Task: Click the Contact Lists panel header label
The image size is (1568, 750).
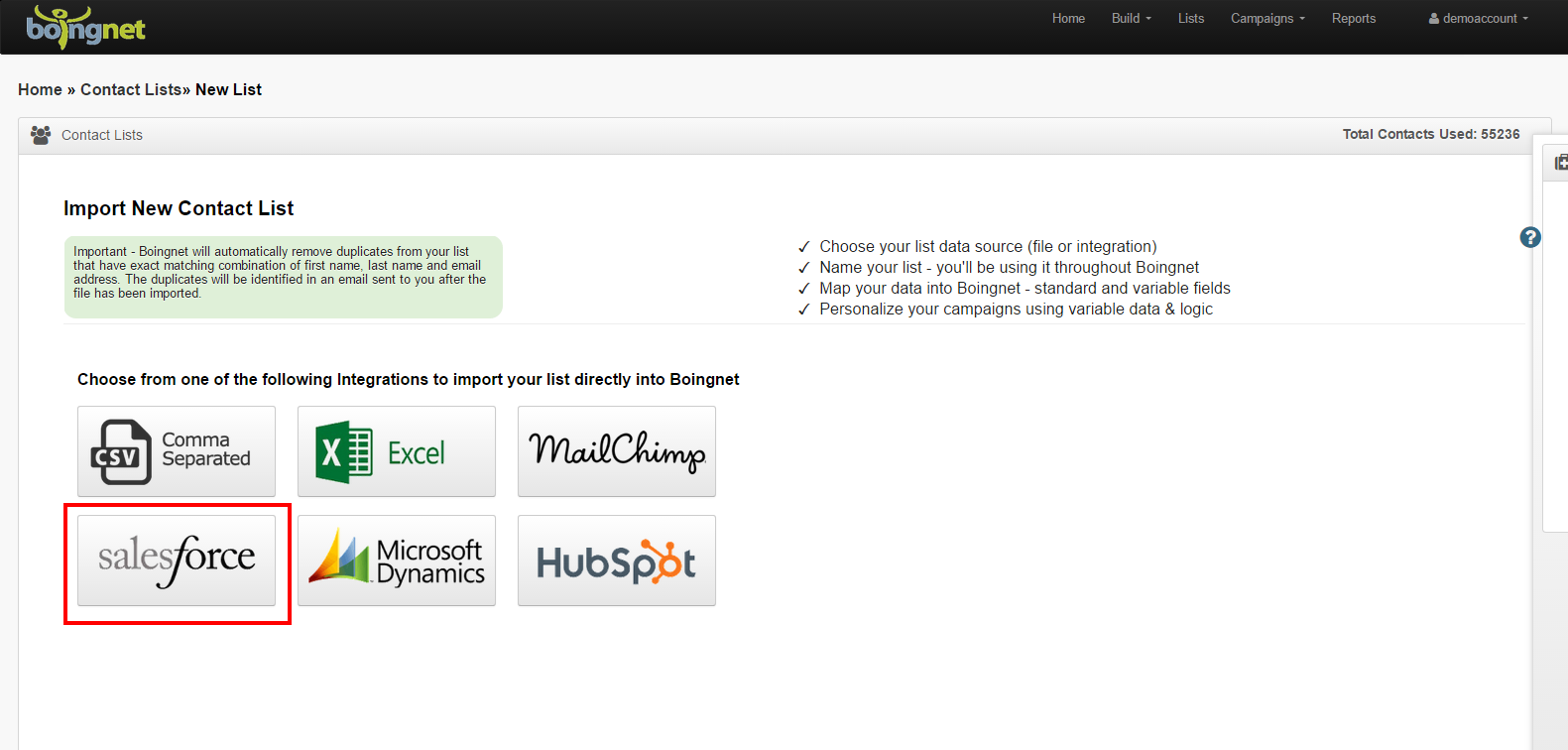Action: click(102, 135)
